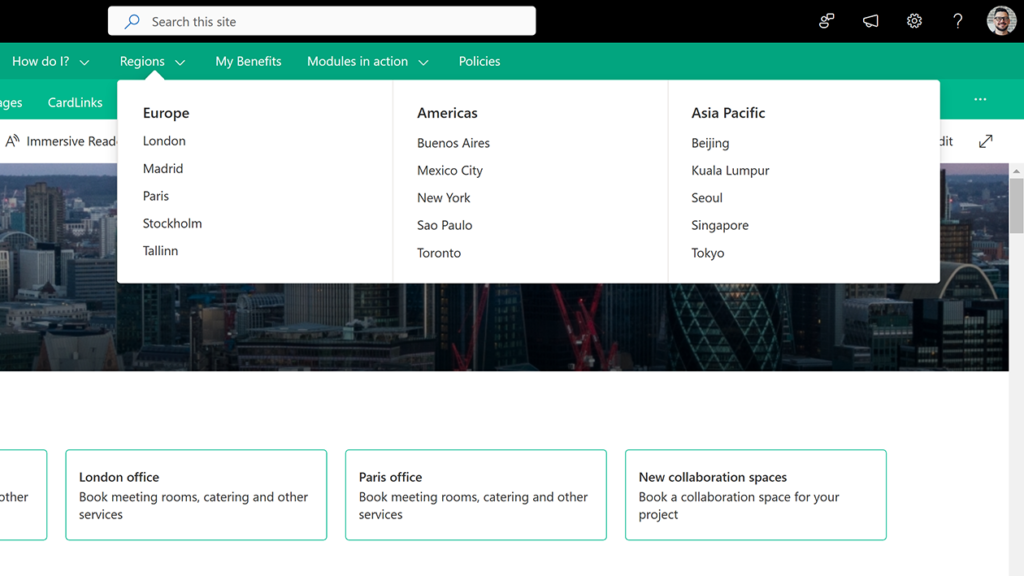Open the New York region page
The height and width of the screenshot is (576, 1024).
pos(443,198)
